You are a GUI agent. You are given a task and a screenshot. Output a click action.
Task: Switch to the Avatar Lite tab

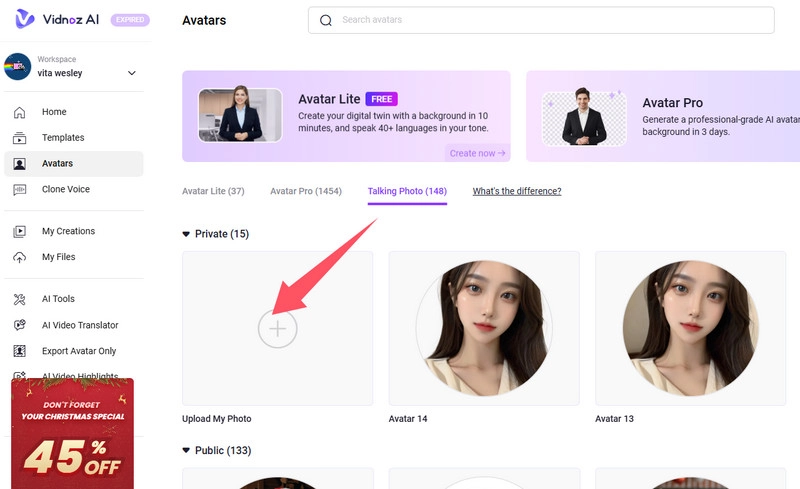(x=213, y=191)
